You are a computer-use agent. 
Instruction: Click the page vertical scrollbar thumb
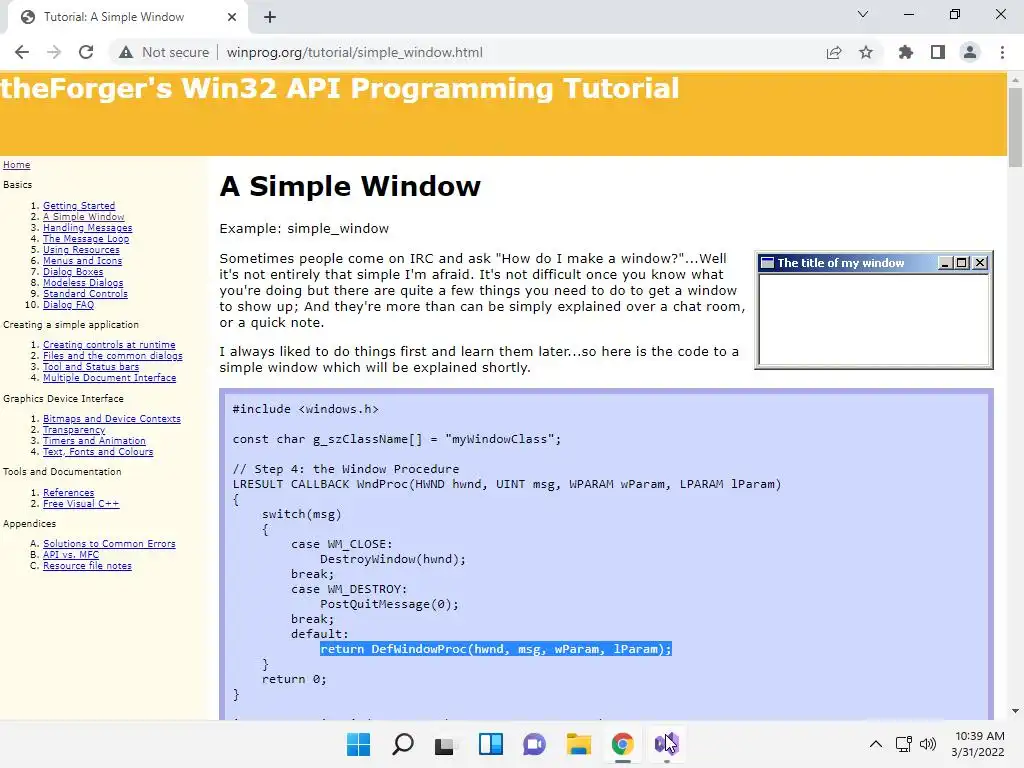coord(1015,127)
